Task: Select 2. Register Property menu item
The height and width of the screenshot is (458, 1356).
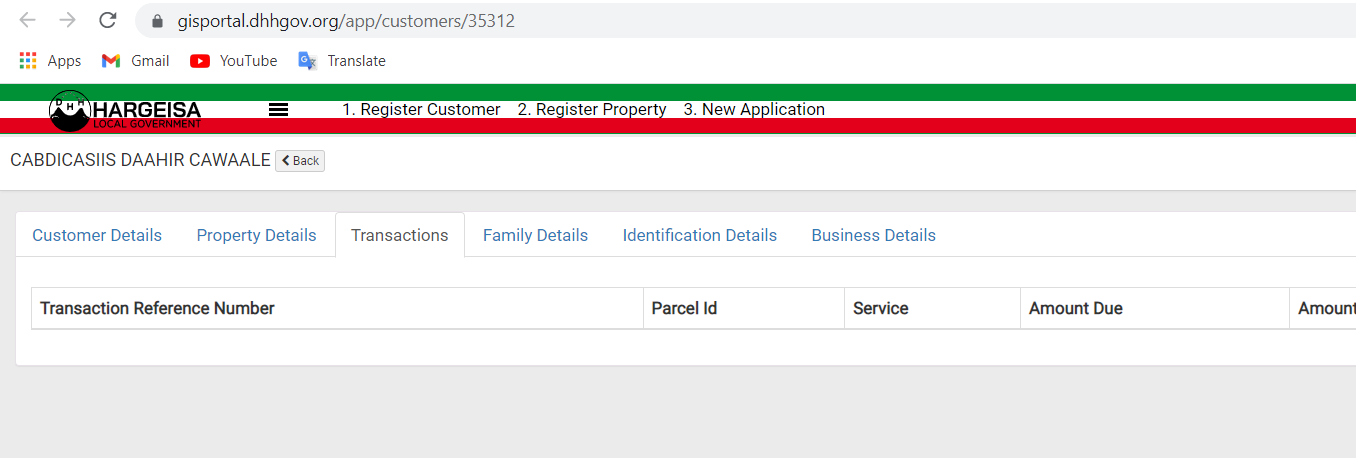Action: coord(592,110)
